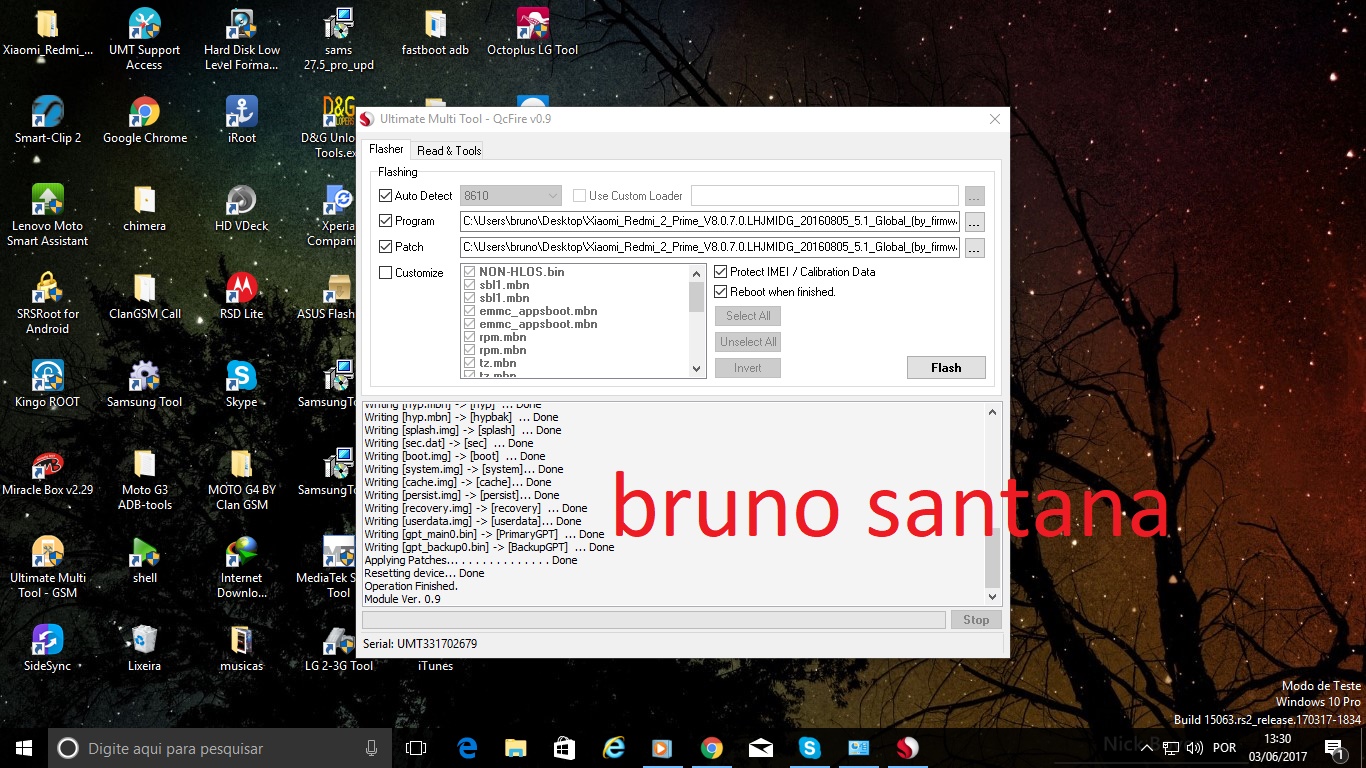This screenshot has height=768, width=1366.
Task: Open the Lixeira recycle bin
Action: 145,648
